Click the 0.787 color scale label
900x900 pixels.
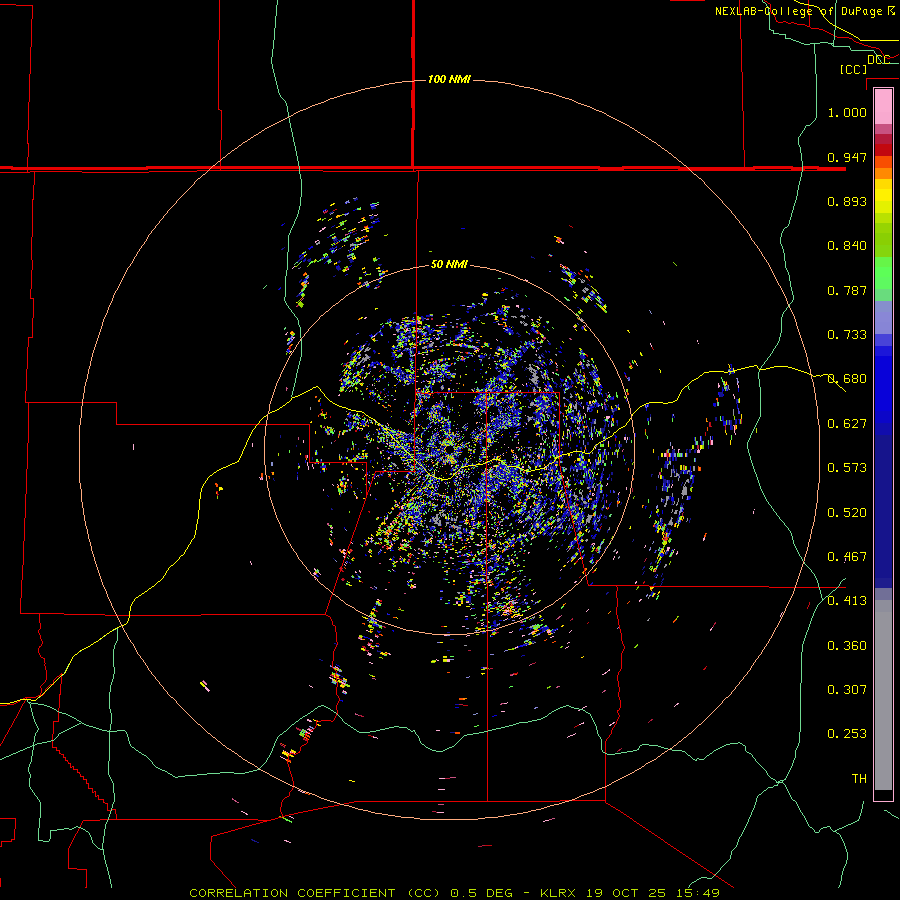[x=847, y=290]
